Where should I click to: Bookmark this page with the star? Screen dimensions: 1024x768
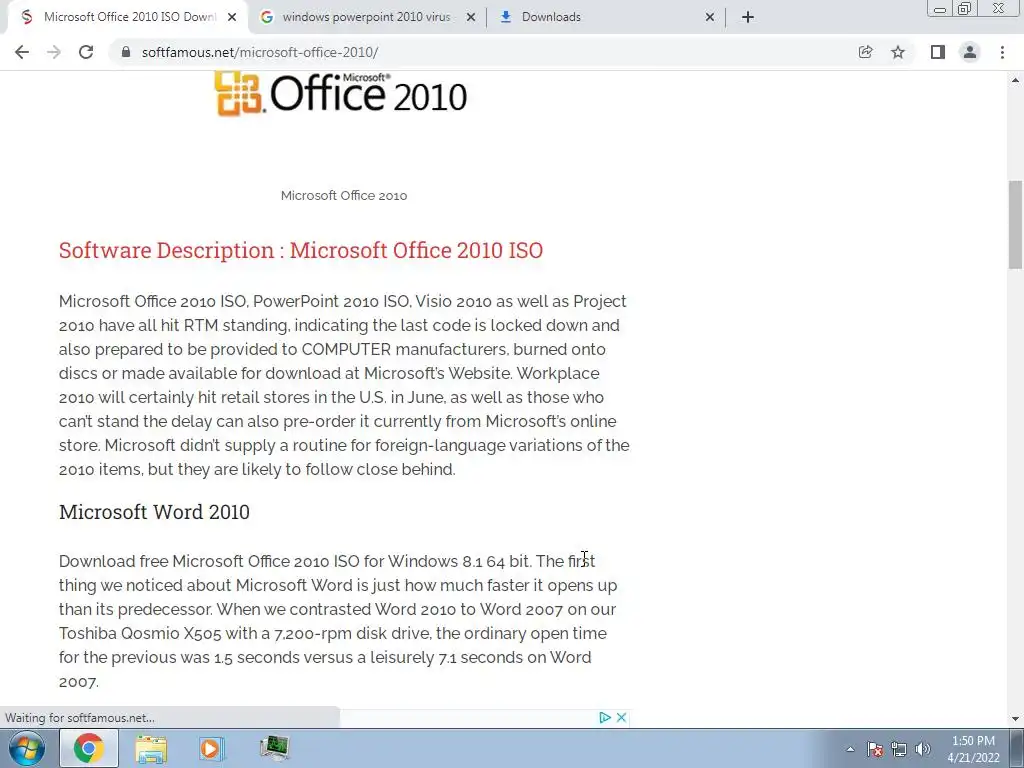click(x=898, y=52)
